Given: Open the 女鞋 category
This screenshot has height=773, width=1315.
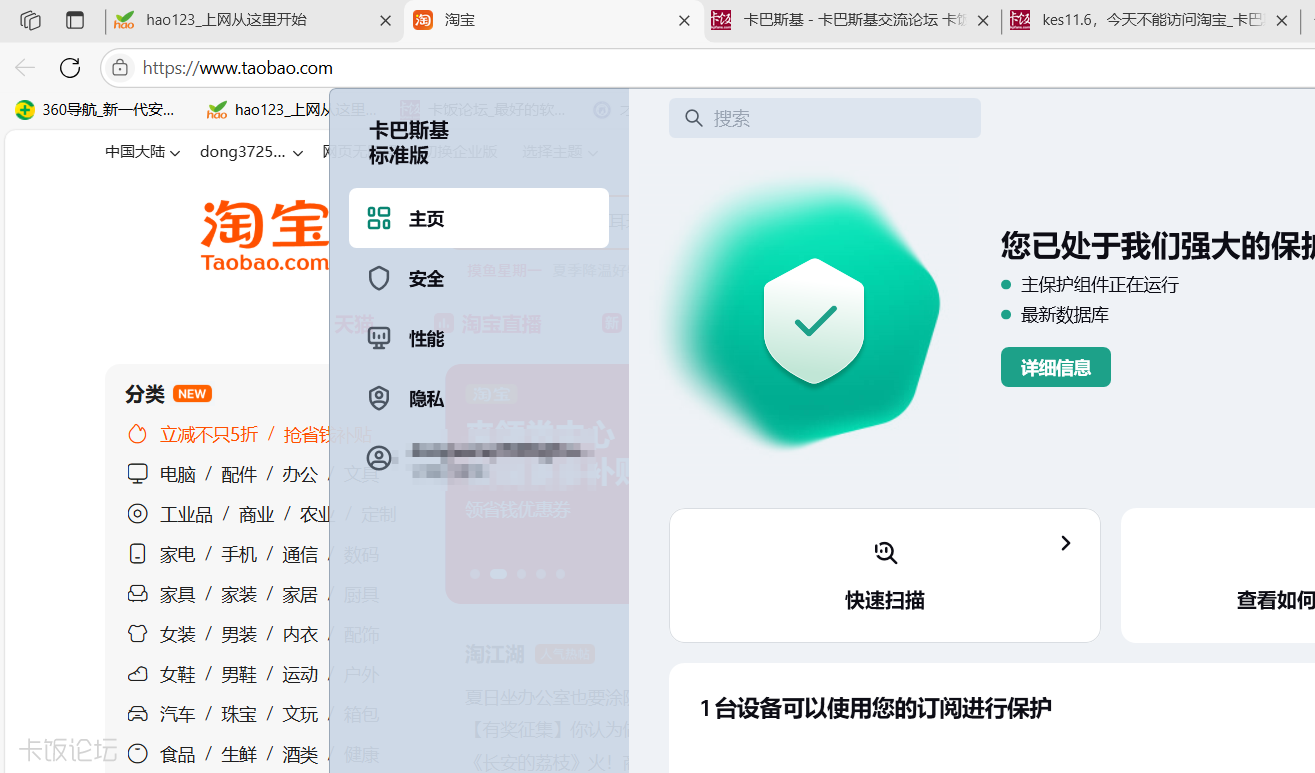Looking at the screenshot, I should tap(178, 674).
